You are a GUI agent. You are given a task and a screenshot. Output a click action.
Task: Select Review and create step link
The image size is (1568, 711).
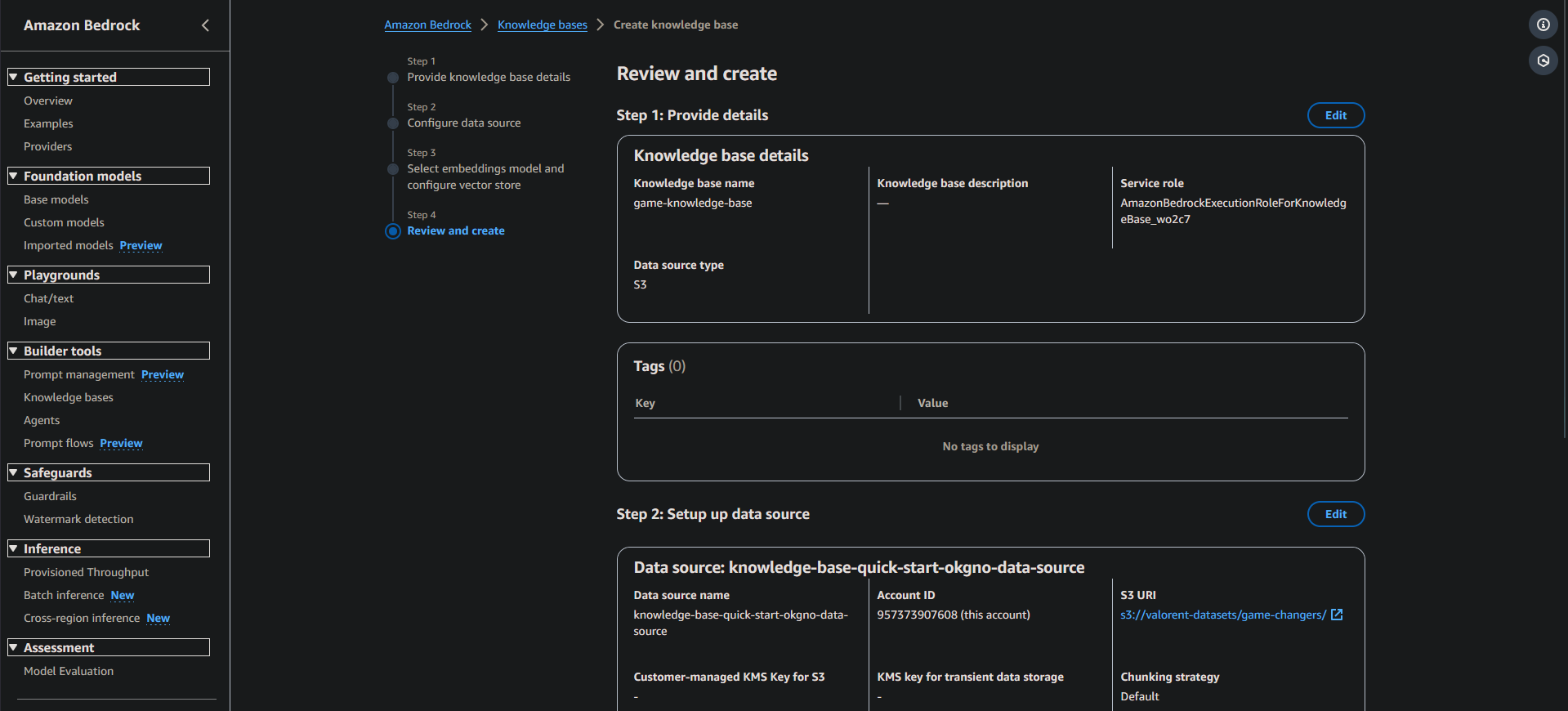(456, 230)
